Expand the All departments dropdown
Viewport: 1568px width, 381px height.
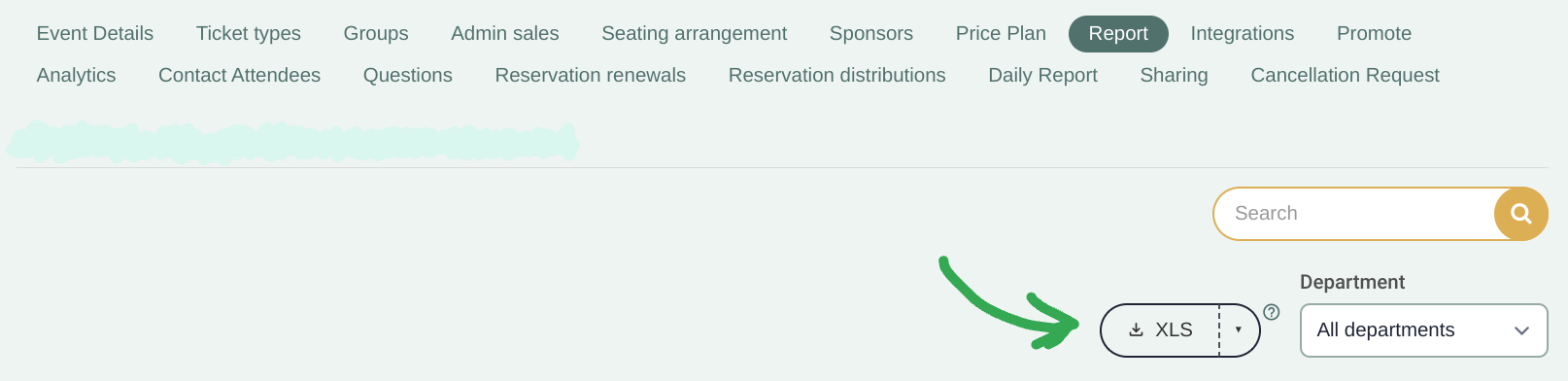pos(1423,330)
